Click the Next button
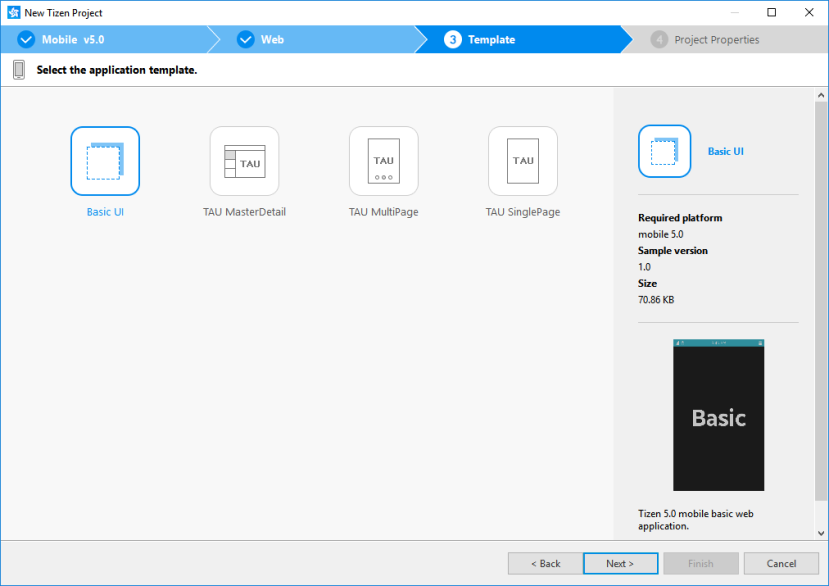 click(x=620, y=563)
